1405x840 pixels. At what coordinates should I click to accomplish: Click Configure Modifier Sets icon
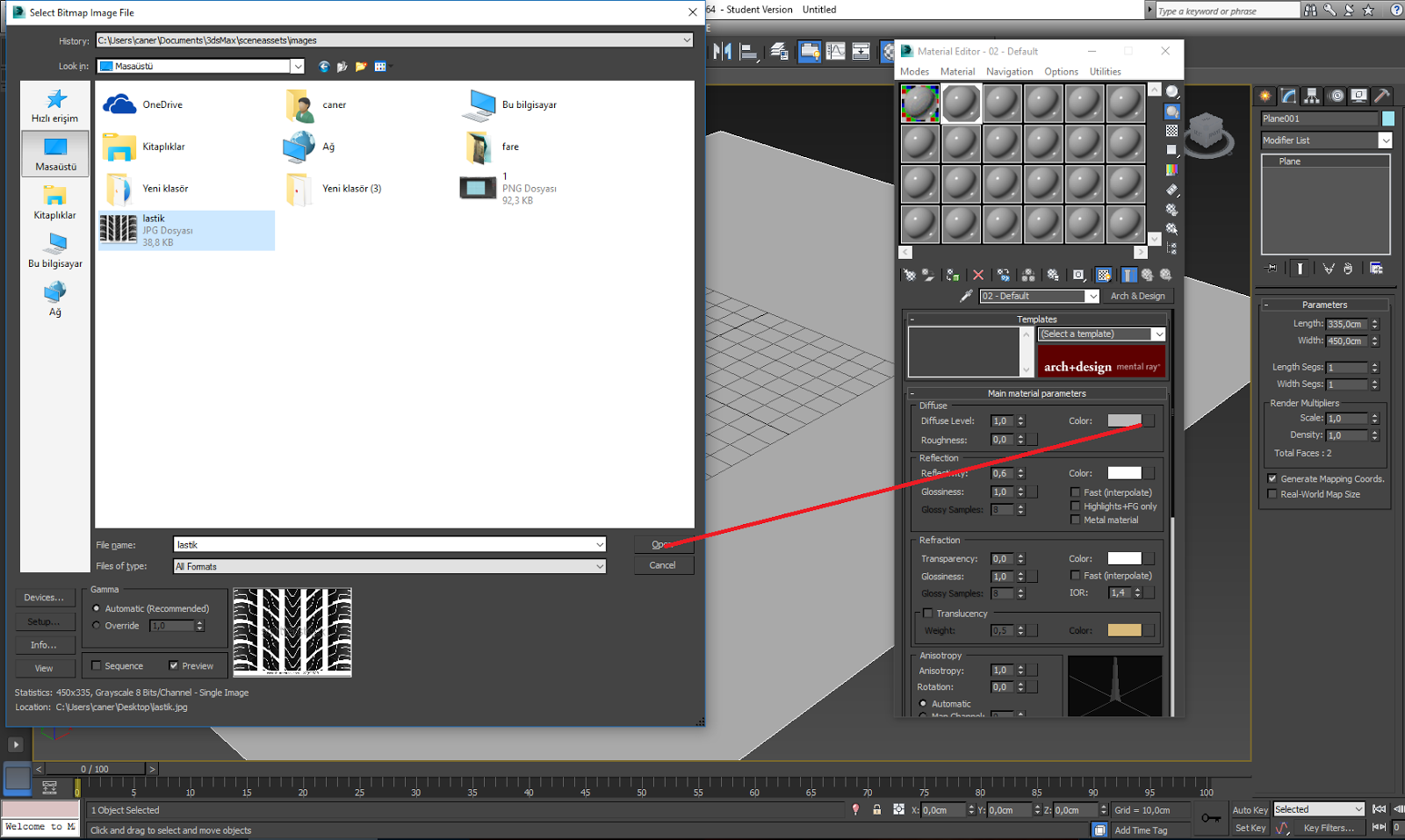click(x=1376, y=268)
